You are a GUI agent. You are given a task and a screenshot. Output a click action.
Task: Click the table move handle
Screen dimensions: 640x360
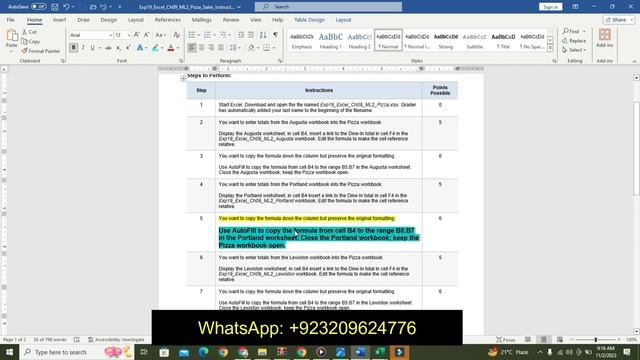[x=183, y=78]
